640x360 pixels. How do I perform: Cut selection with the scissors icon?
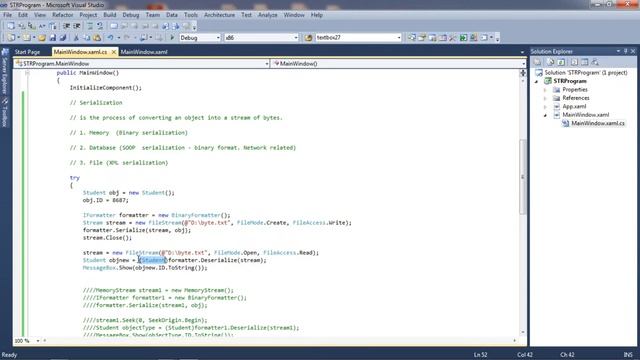coord(76,38)
